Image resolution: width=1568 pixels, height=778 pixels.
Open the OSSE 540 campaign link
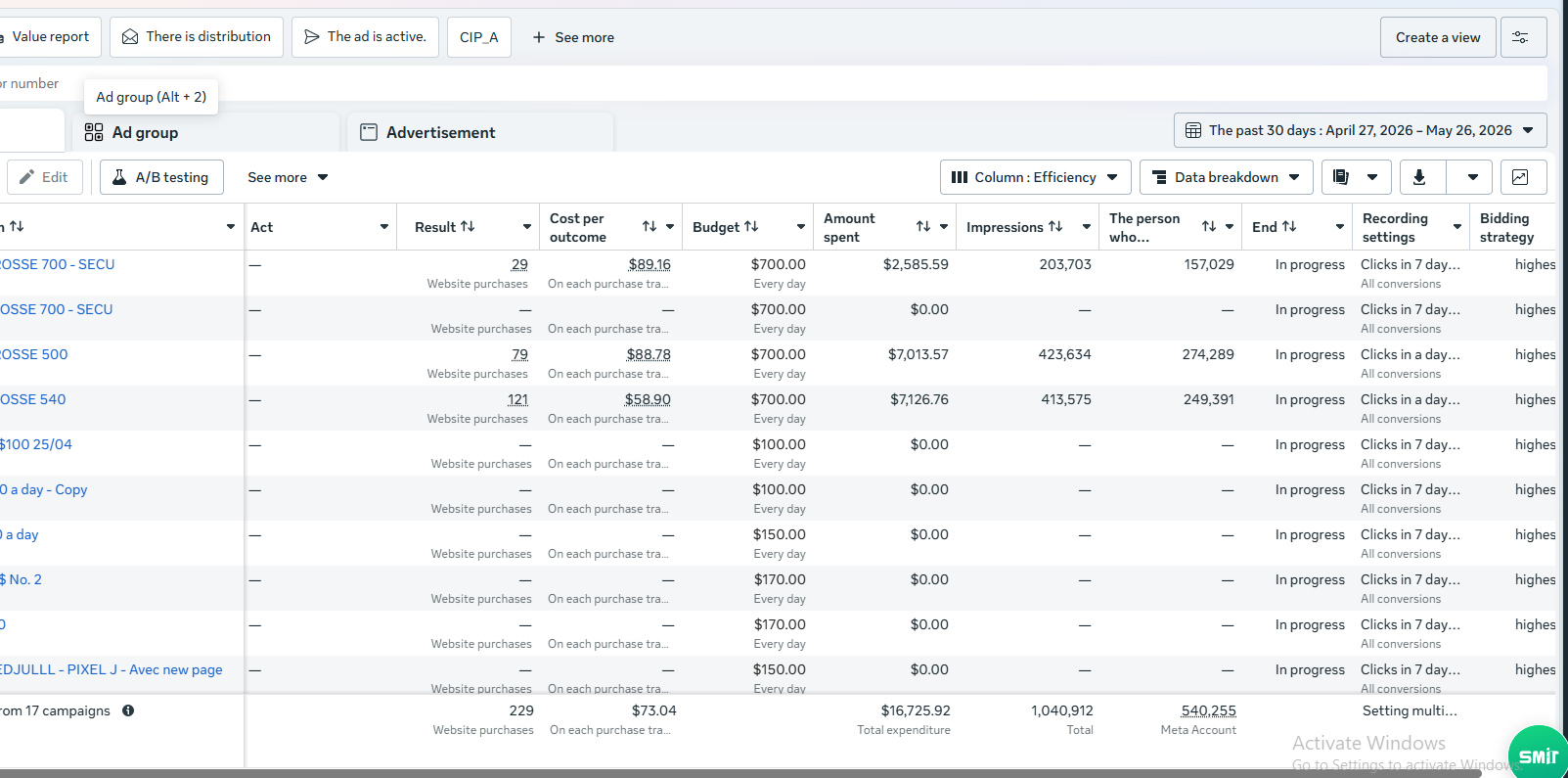click(33, 399)
